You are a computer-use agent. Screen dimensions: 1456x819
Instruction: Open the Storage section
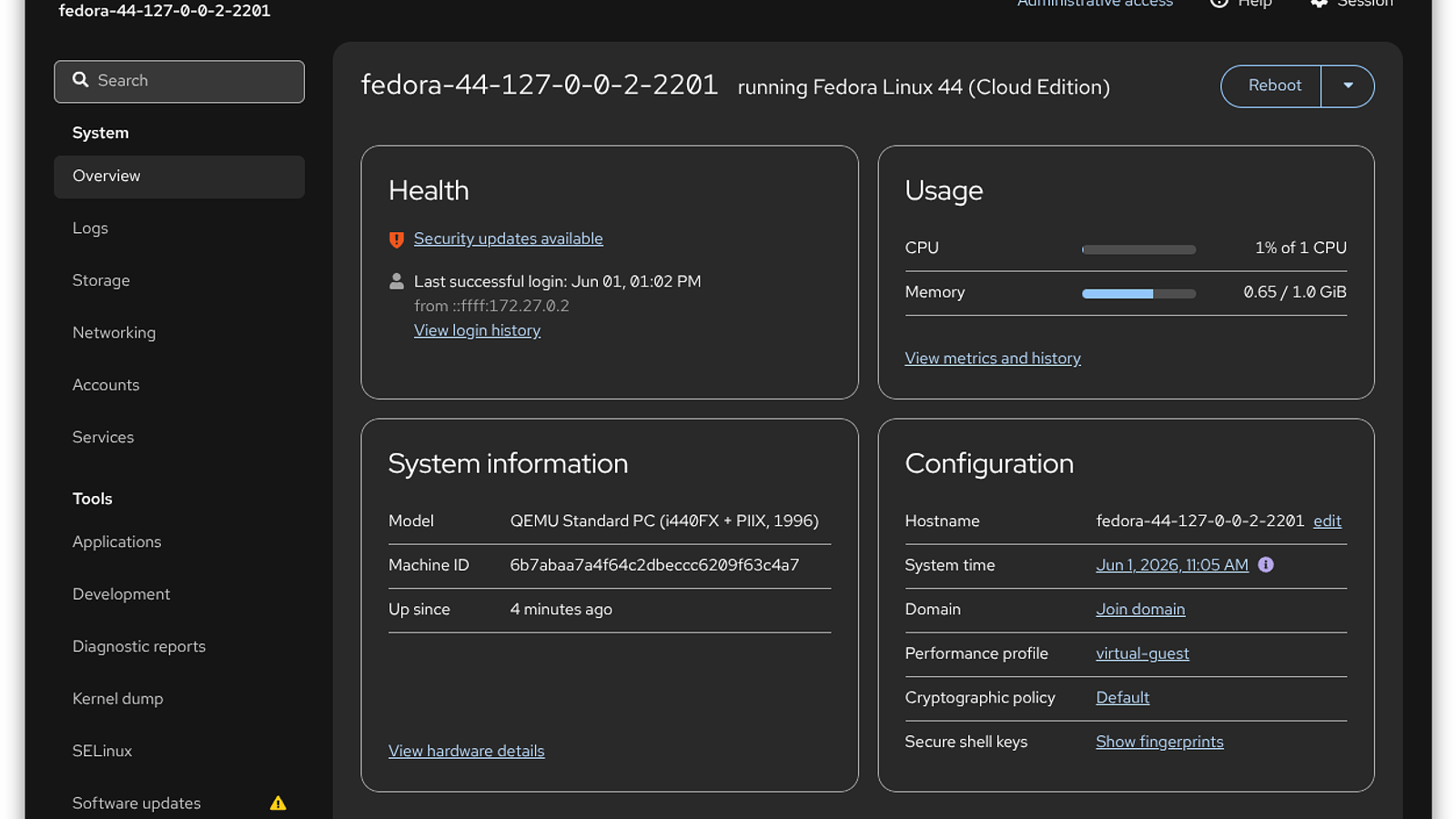pos(179,280)
